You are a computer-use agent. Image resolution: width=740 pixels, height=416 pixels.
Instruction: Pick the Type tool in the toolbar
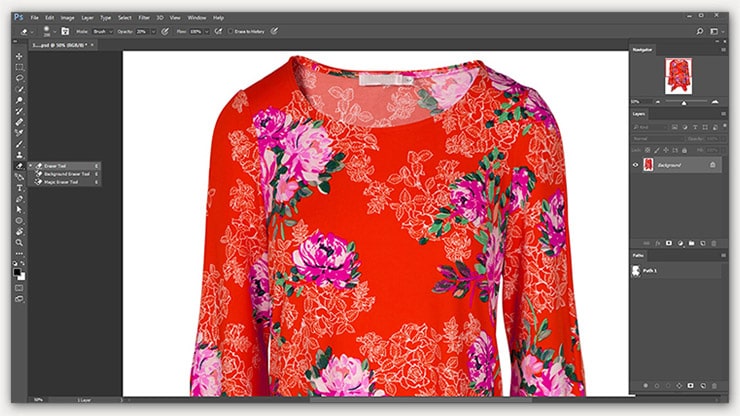(19, 187)
